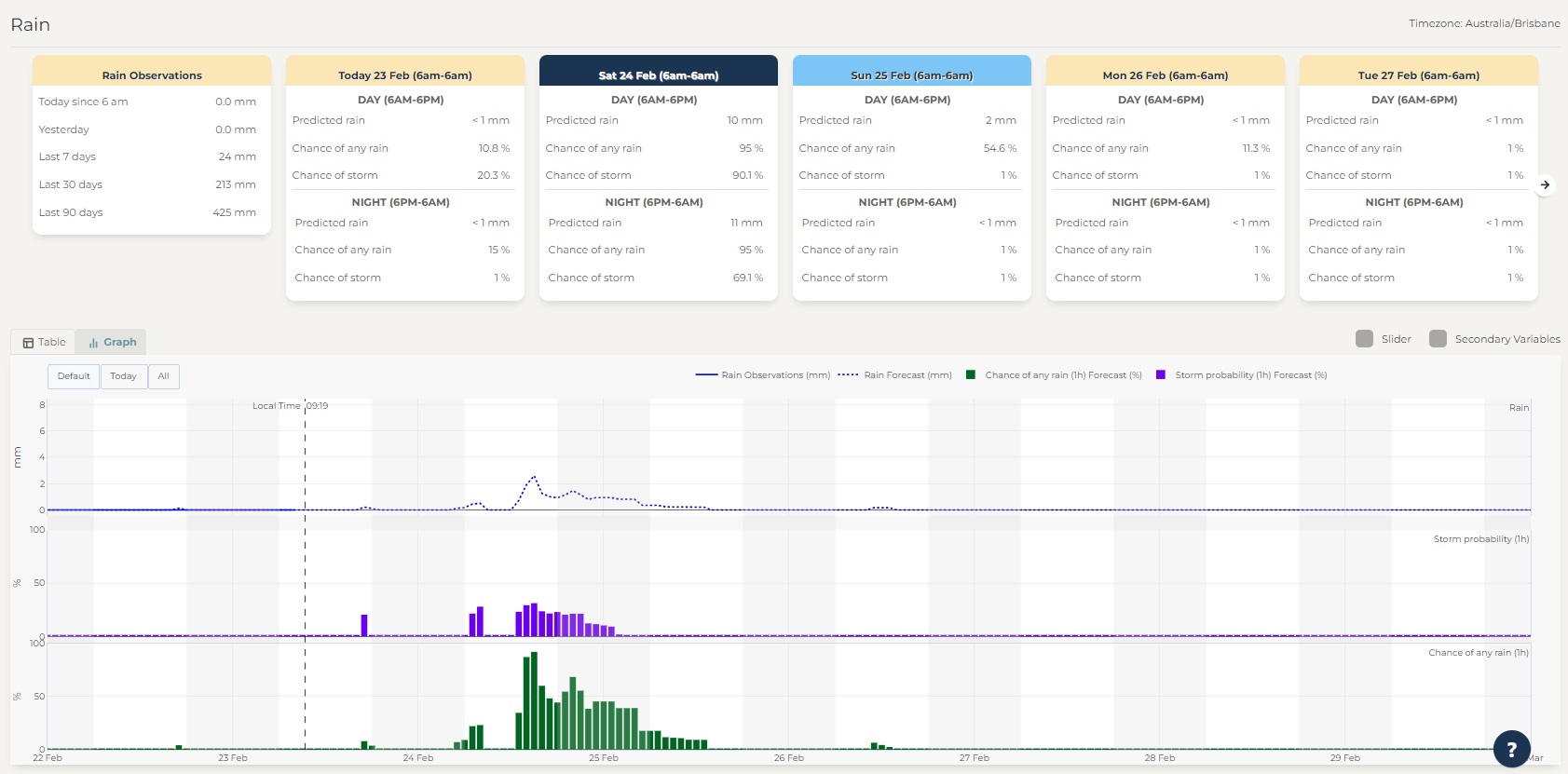The image size is (1568, 774).
Task: Select the Graph tab
Action: [x=111, y=342]
